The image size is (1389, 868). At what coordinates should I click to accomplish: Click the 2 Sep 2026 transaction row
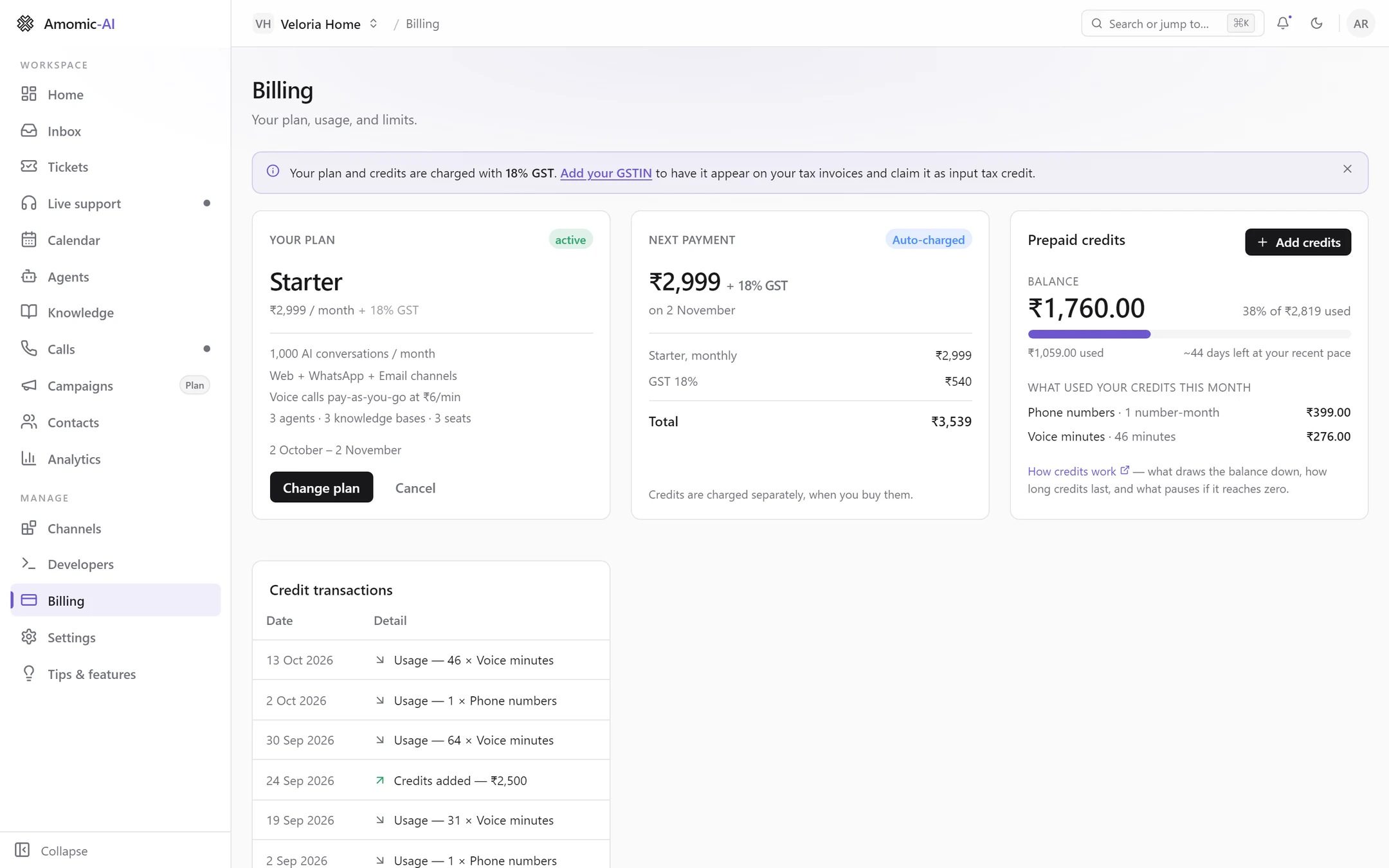click(x=431, y=855)
